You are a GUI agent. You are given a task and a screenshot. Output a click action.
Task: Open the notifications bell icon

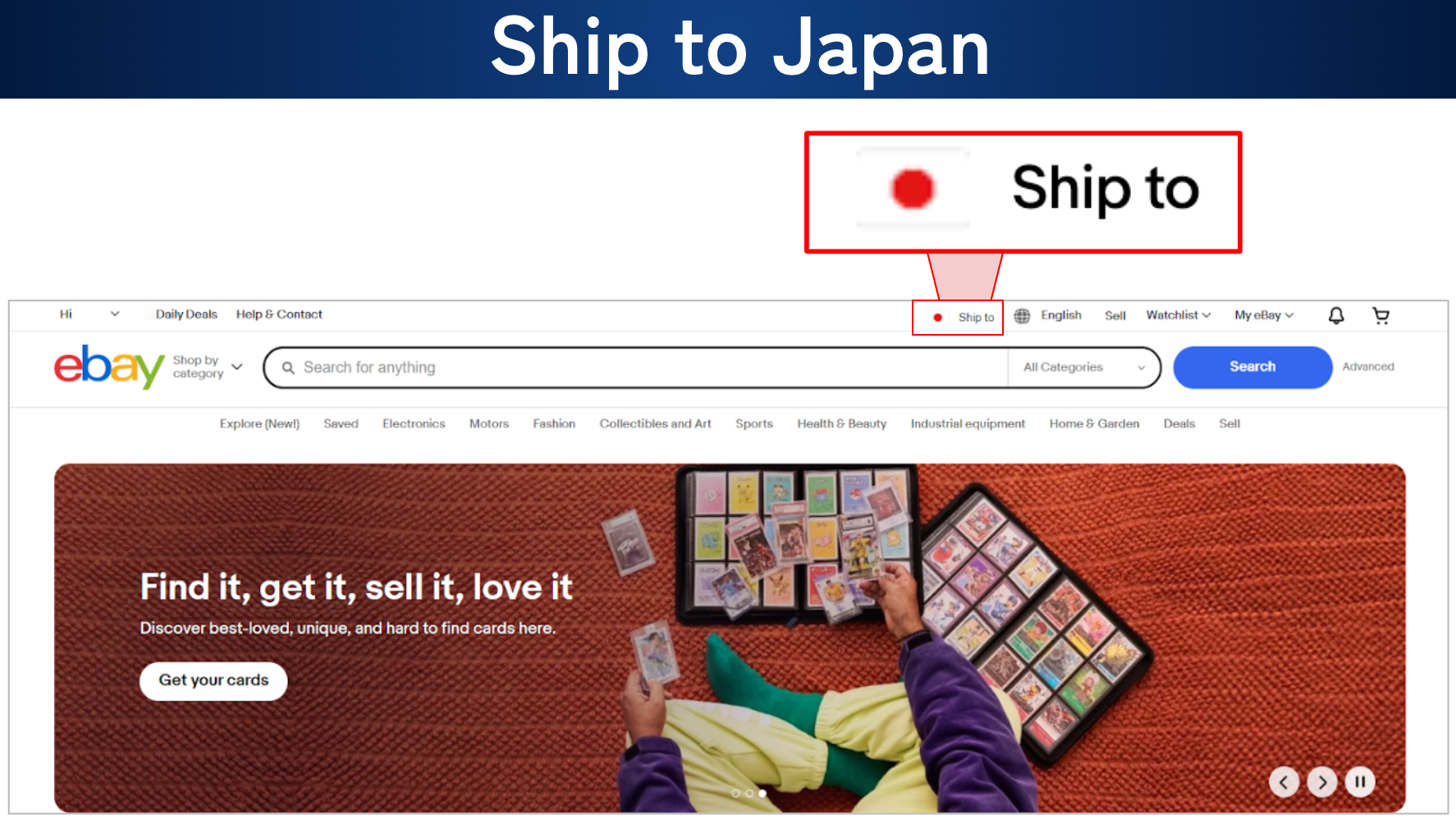tap(1336, 316)
